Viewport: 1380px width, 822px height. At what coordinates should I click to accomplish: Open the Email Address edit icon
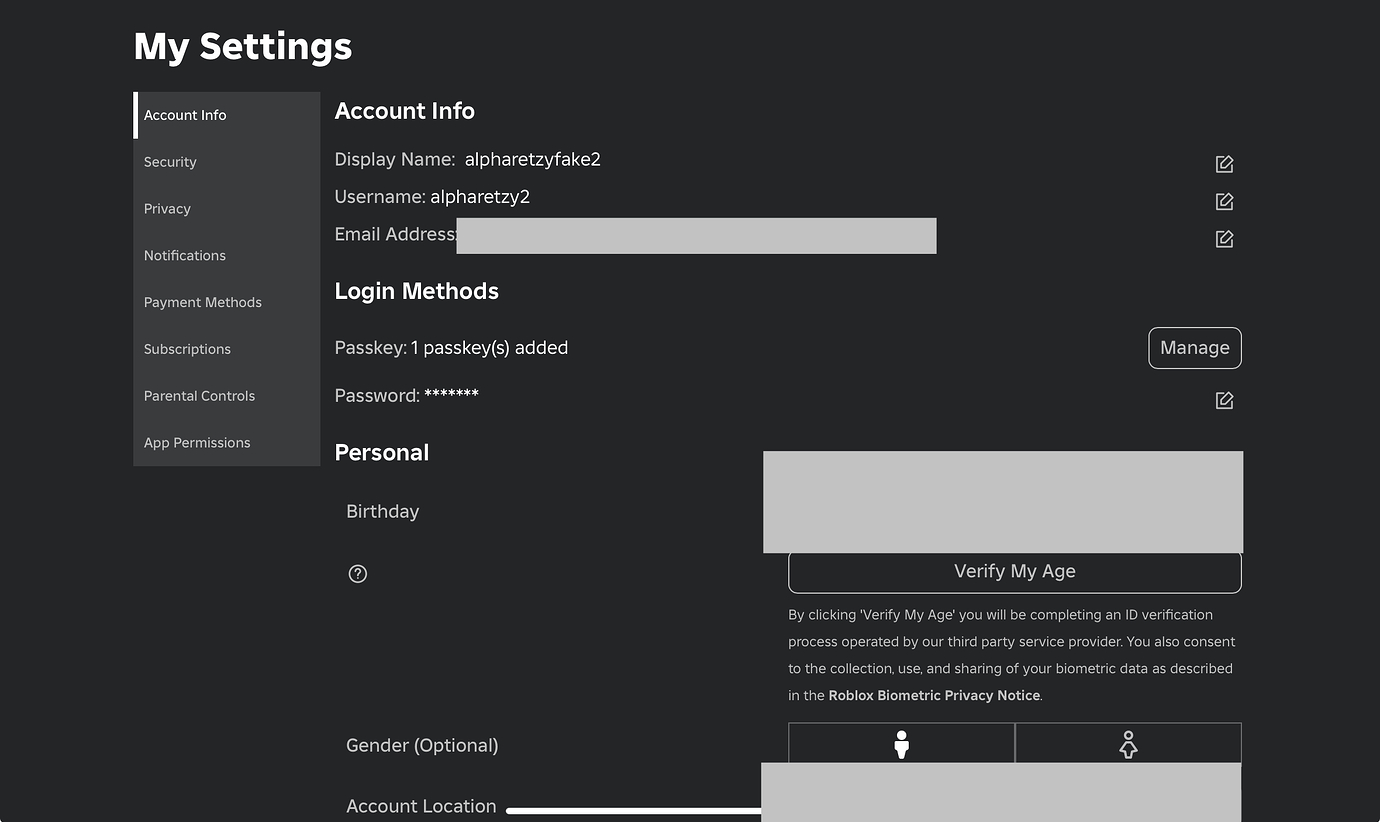point(1224,238)
